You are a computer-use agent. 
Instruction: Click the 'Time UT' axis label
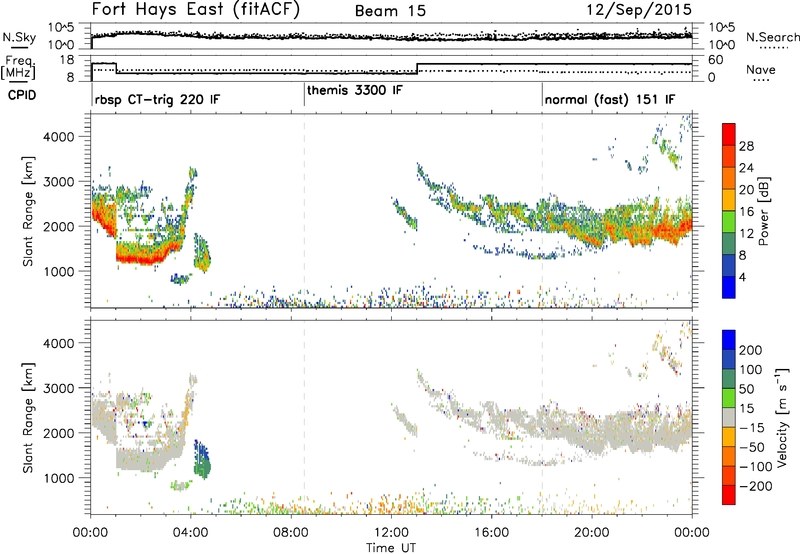coord(391,548)
